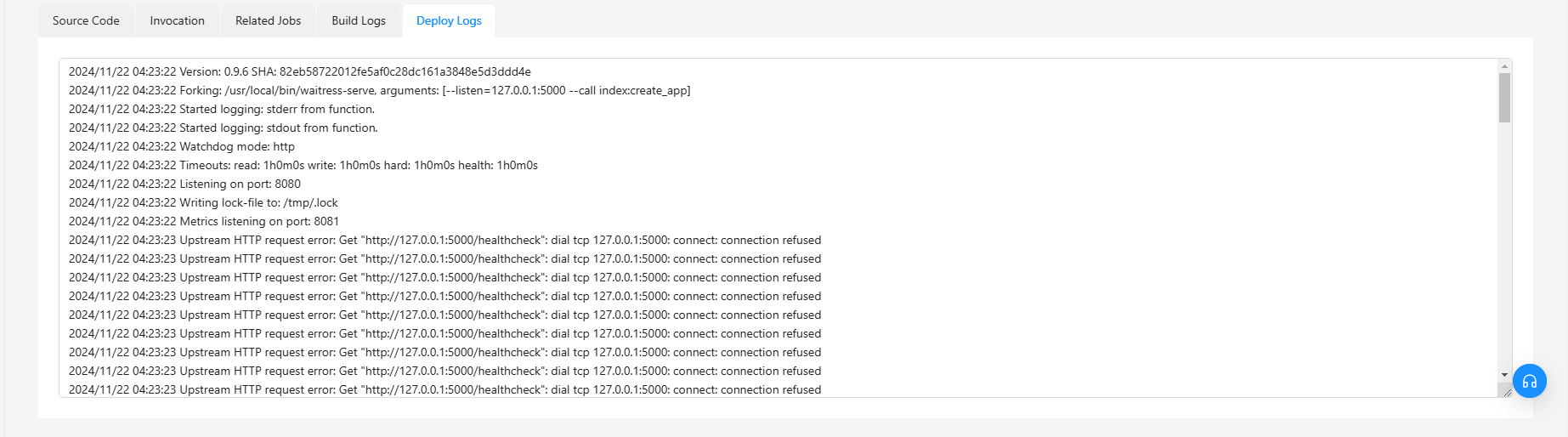1568x437 pixels.
Task: Click the deploy log scrollbar thumb
Action: [1504, 98]
